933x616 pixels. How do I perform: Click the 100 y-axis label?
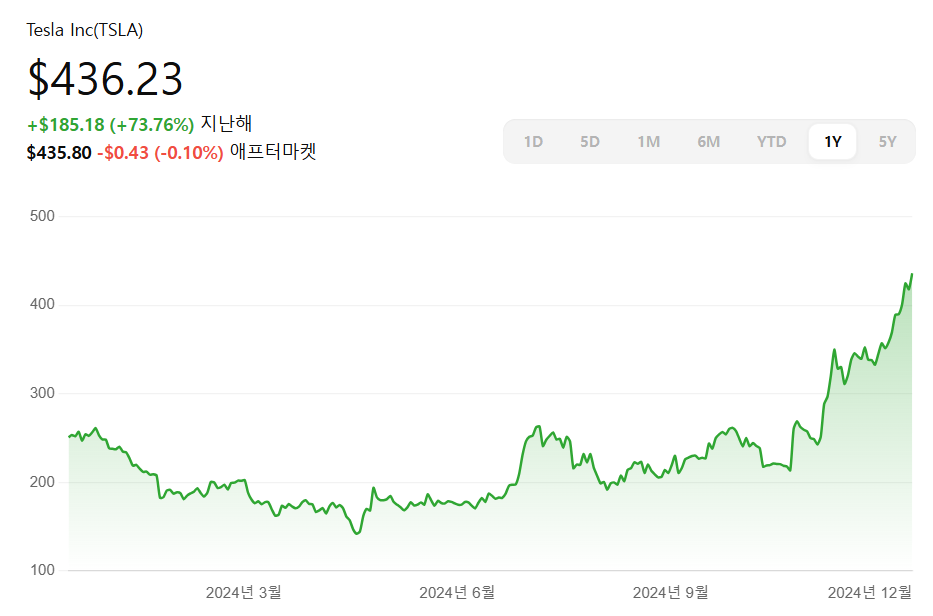point(42,570)
